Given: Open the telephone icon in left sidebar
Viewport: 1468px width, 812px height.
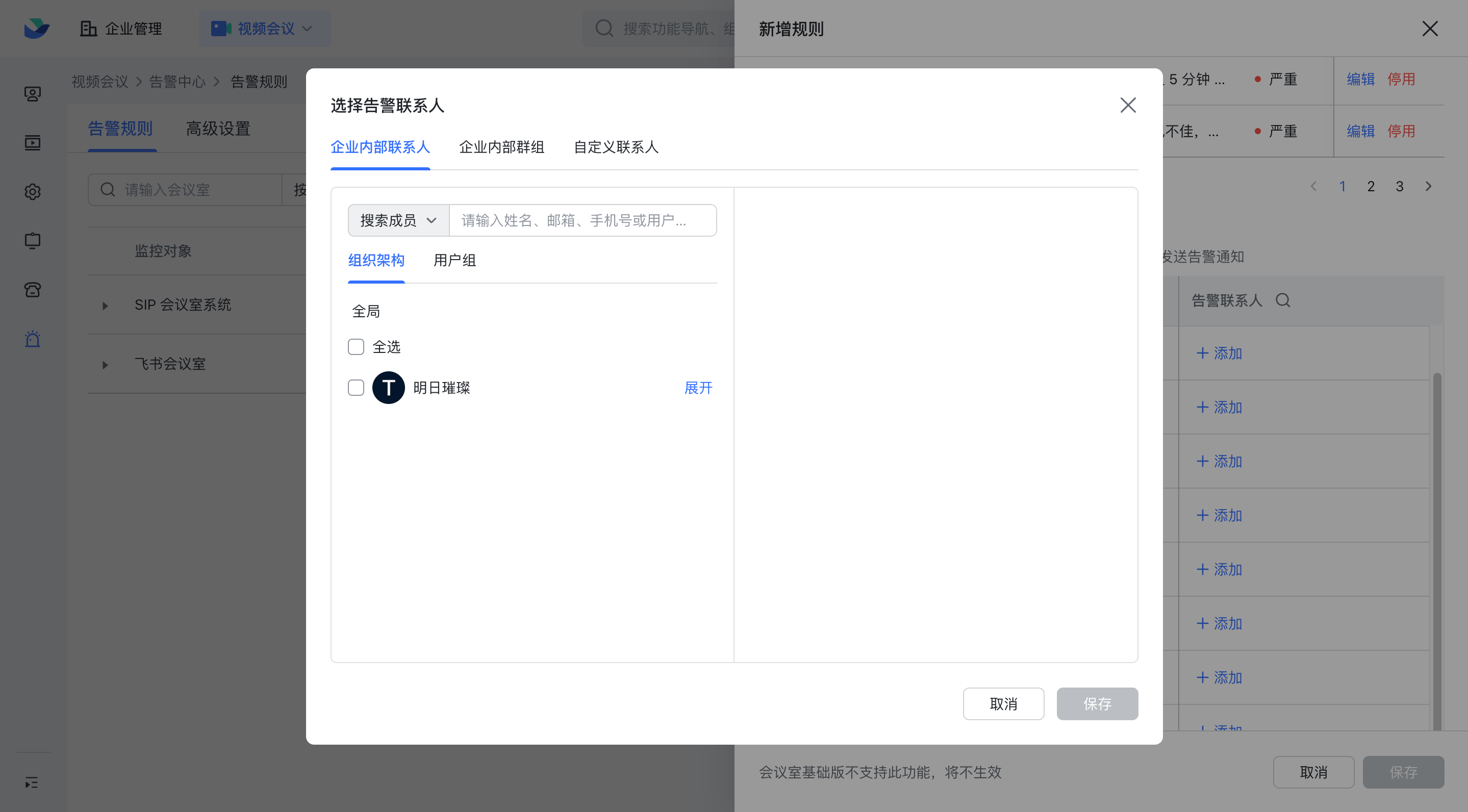Looking at the screenshot, I should [33, 290].
